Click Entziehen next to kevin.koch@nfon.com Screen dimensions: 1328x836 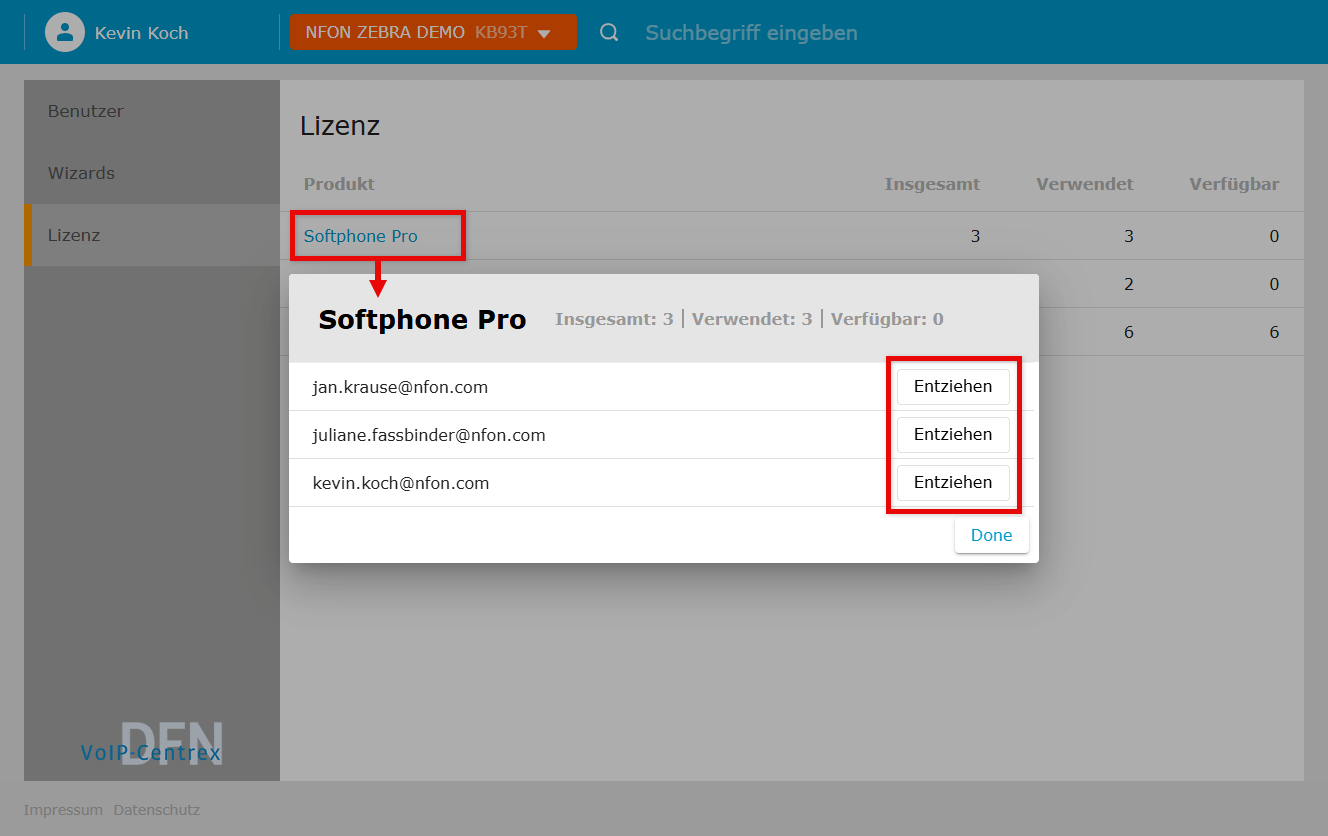952,482
